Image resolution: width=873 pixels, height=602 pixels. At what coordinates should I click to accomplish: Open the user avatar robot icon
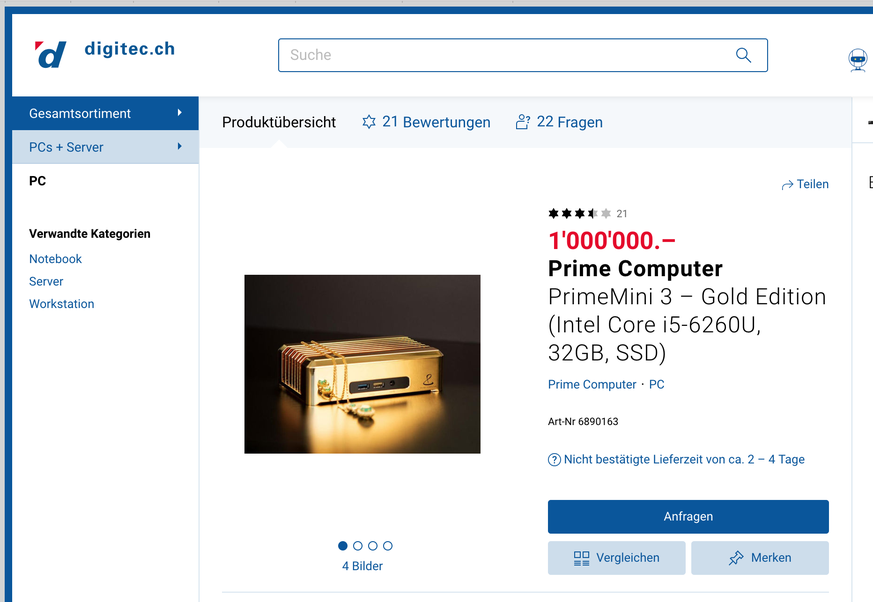pos(857,60)
